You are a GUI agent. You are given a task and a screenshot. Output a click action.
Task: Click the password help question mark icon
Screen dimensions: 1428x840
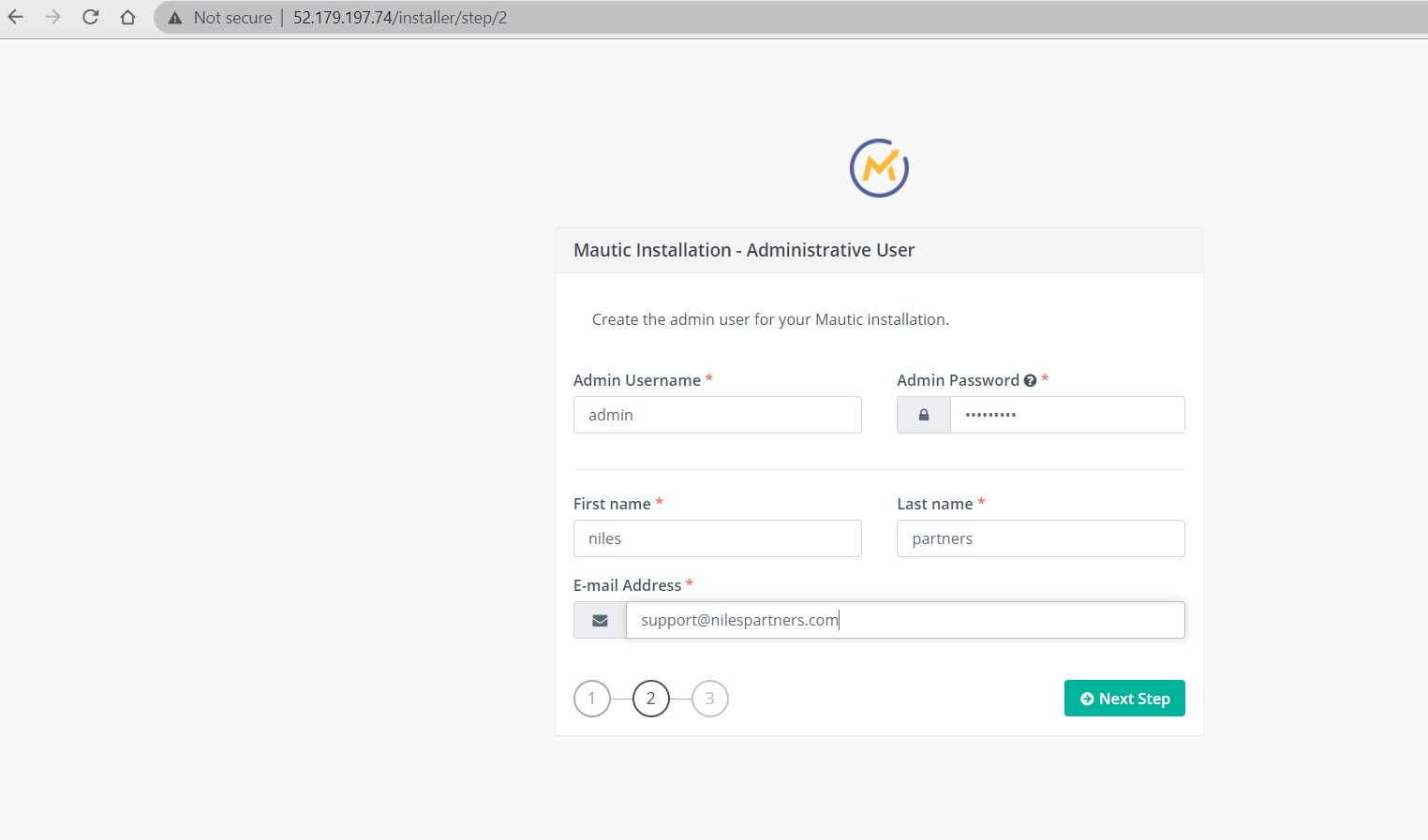(1030, 380)
